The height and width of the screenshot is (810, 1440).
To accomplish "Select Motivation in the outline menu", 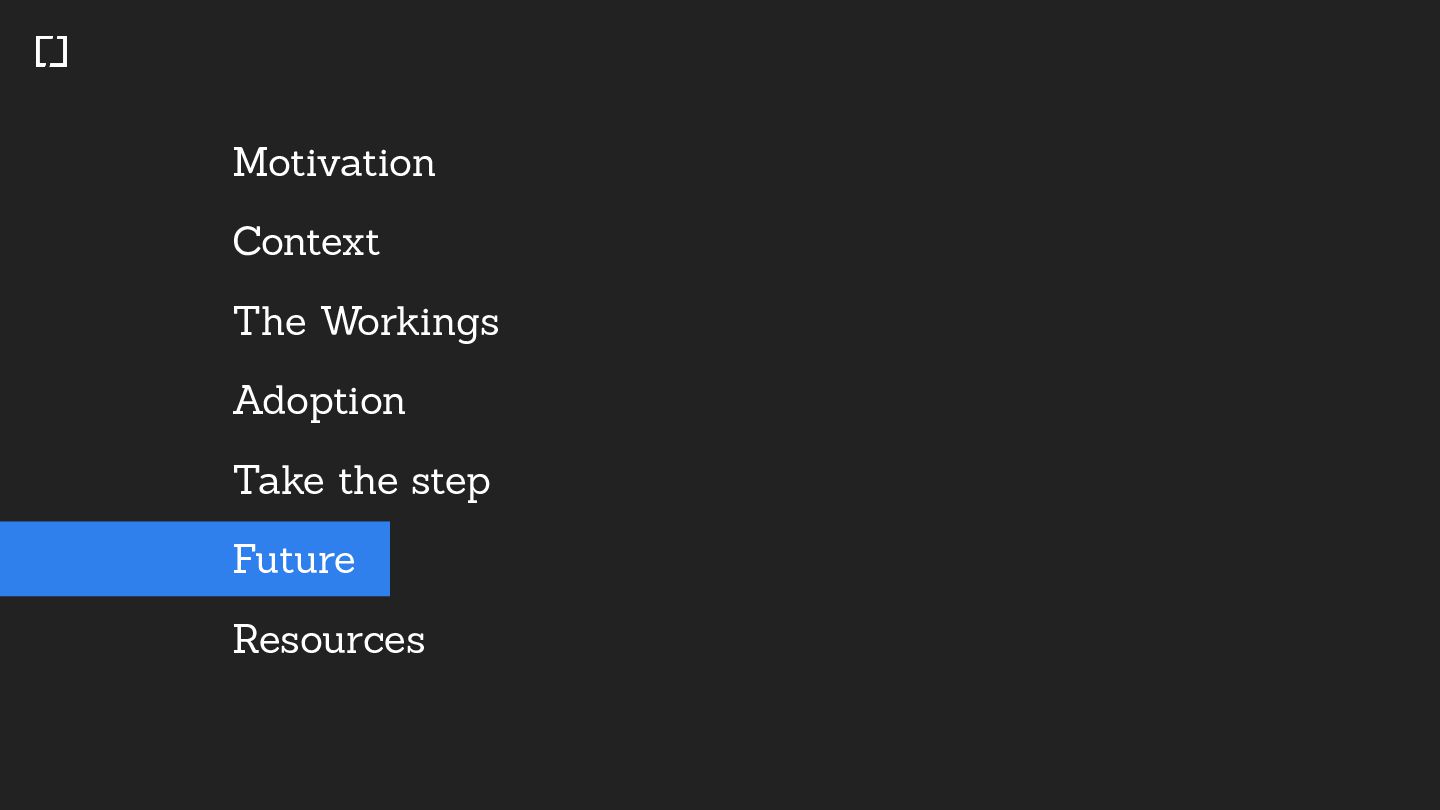I will (334, 163).
